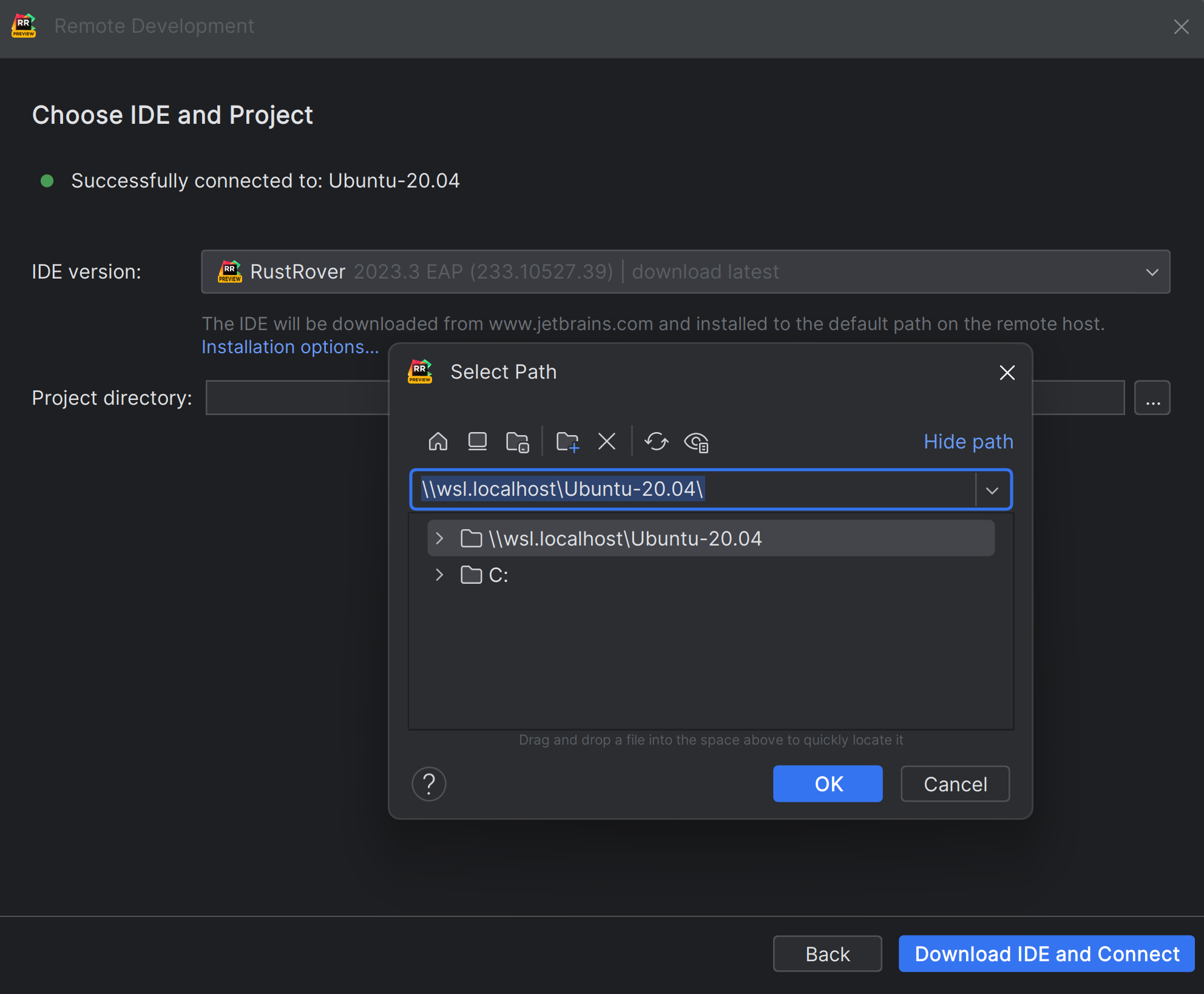
Task: Open the path history dropdown arrow
Action: (x=992, y=490)
